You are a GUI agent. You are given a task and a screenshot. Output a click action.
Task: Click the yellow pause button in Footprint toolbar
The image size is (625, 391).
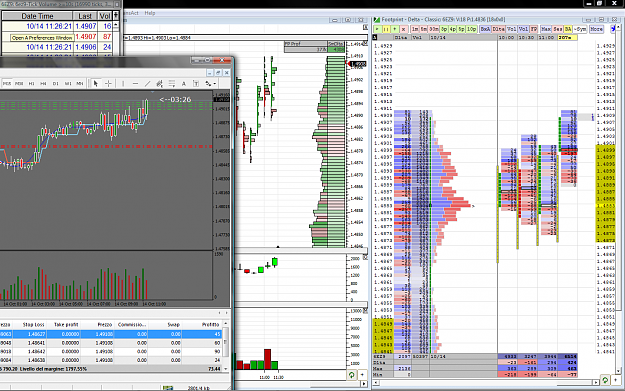(386, 29)
